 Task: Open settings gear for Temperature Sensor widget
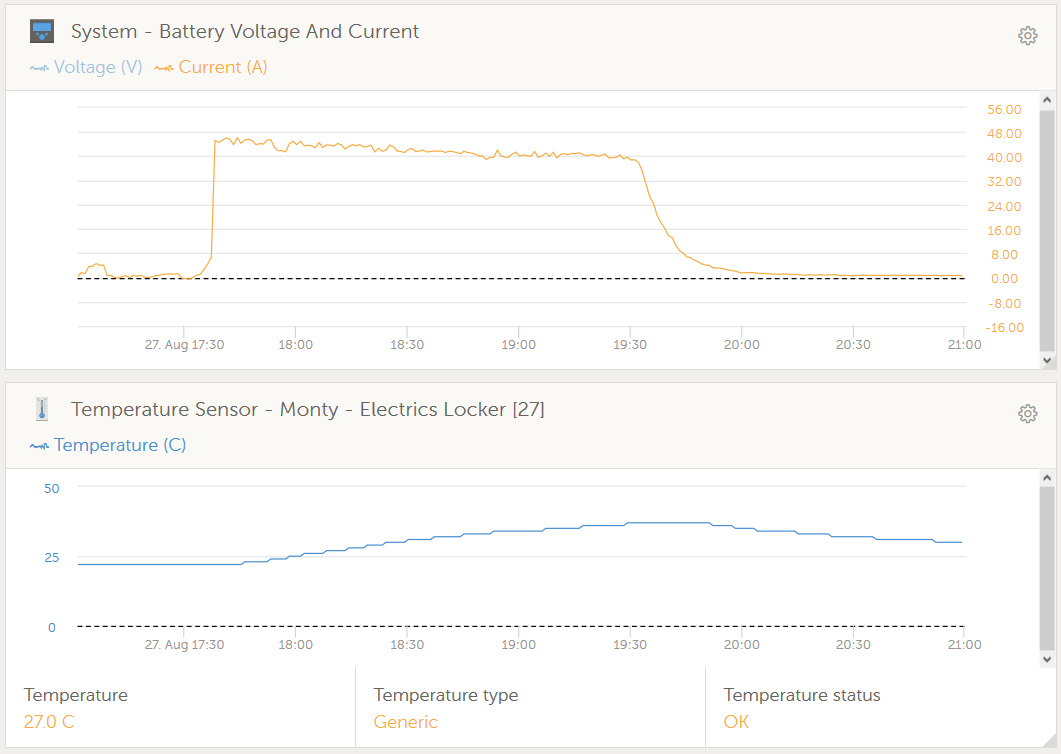(x=1027, y=414)
